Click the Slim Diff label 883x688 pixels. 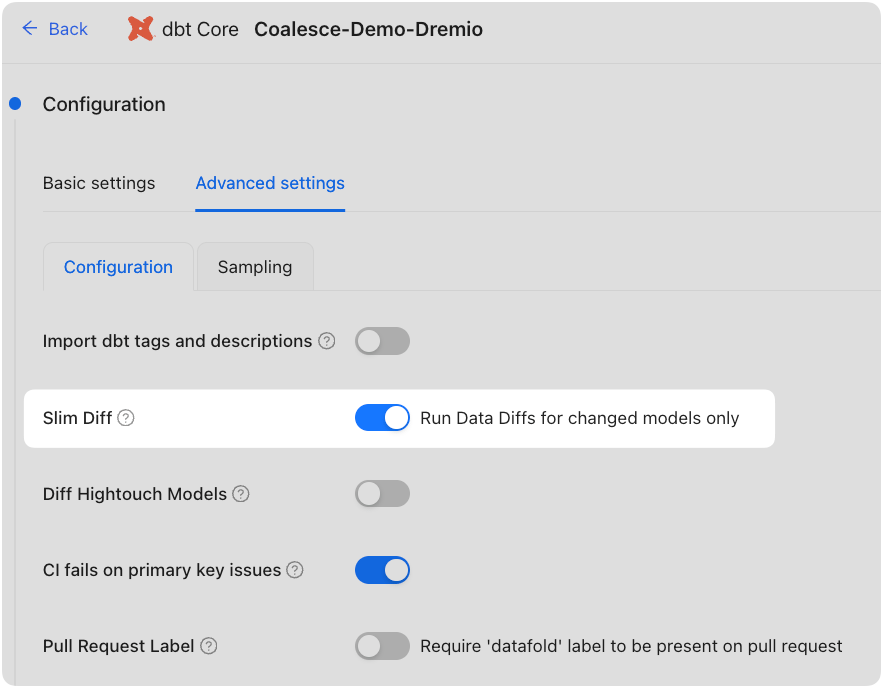click(77, 418)
